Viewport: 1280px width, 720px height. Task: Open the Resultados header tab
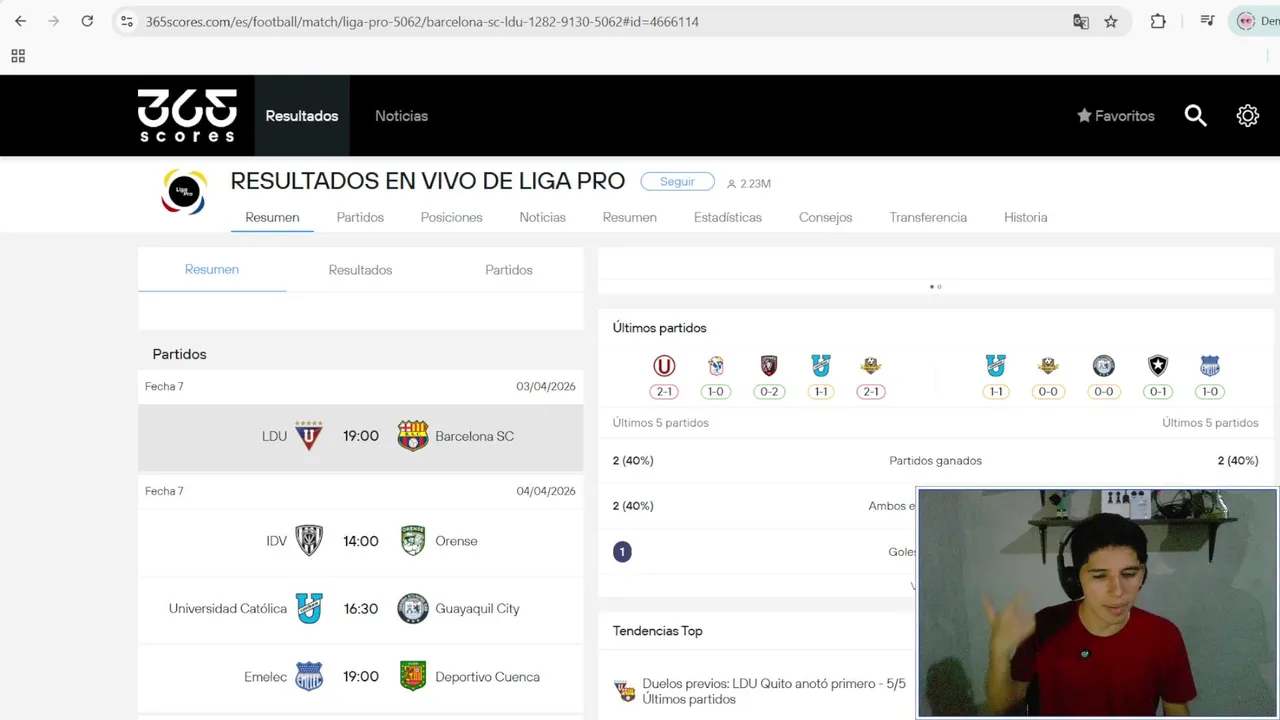[302, 116]
